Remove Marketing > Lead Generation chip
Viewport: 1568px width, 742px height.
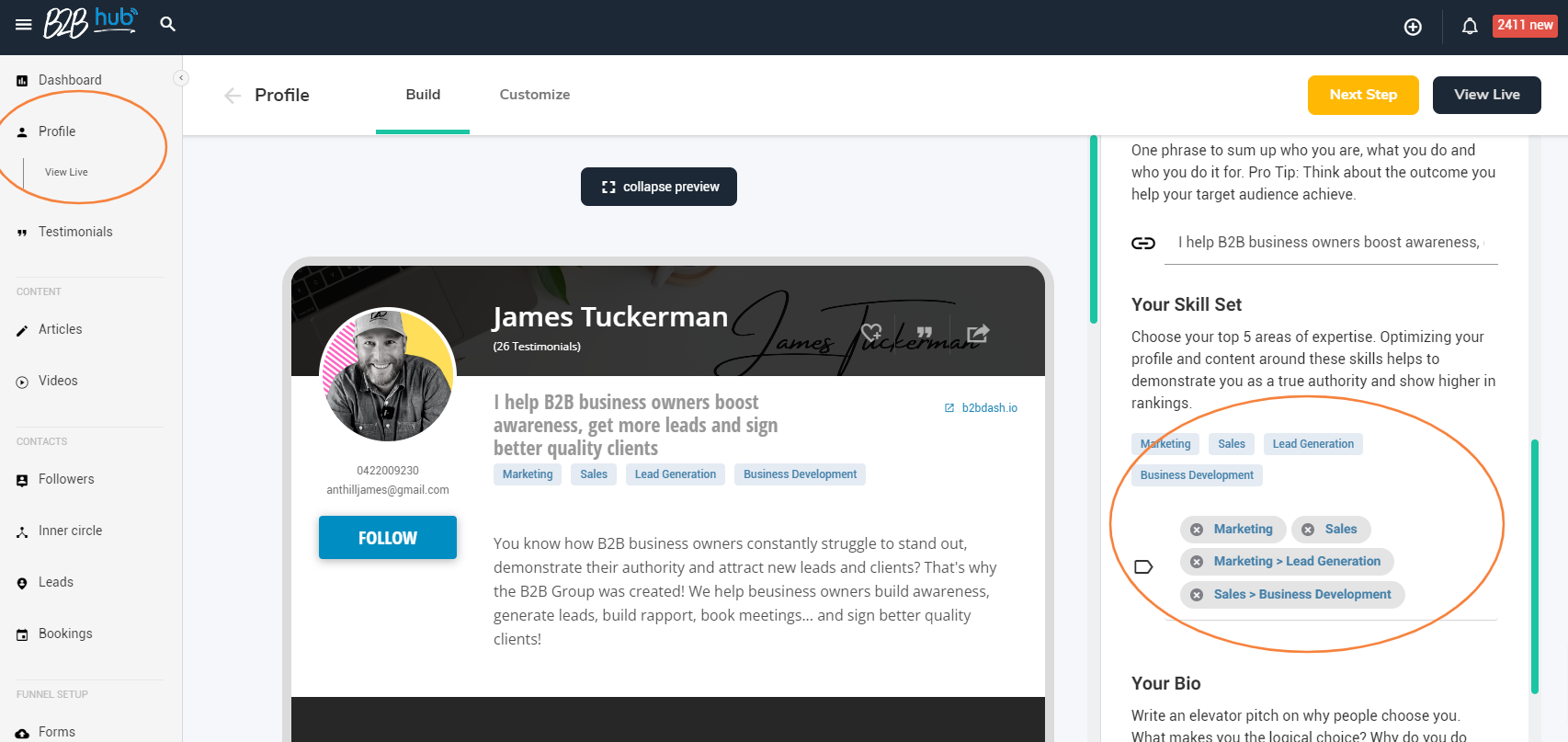point(1197,562)
